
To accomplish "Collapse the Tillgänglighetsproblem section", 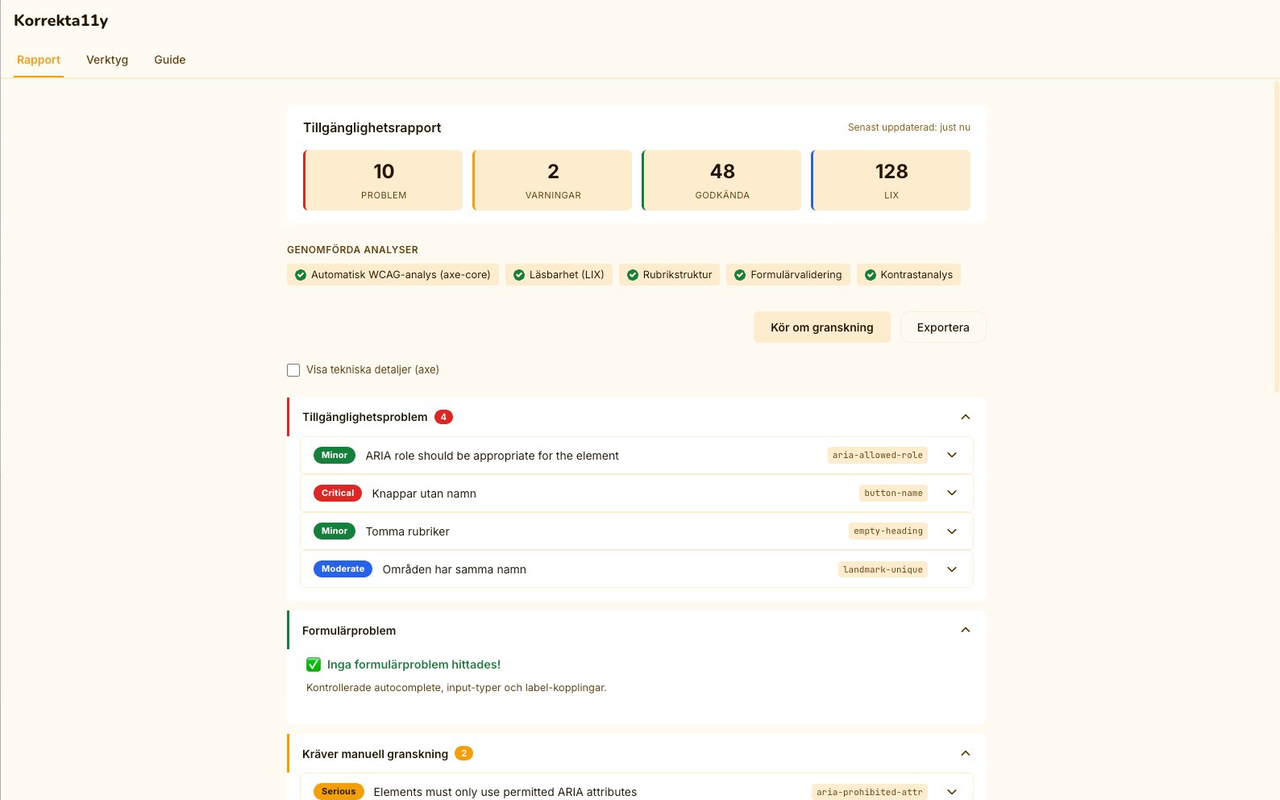I will click(965, 416).
